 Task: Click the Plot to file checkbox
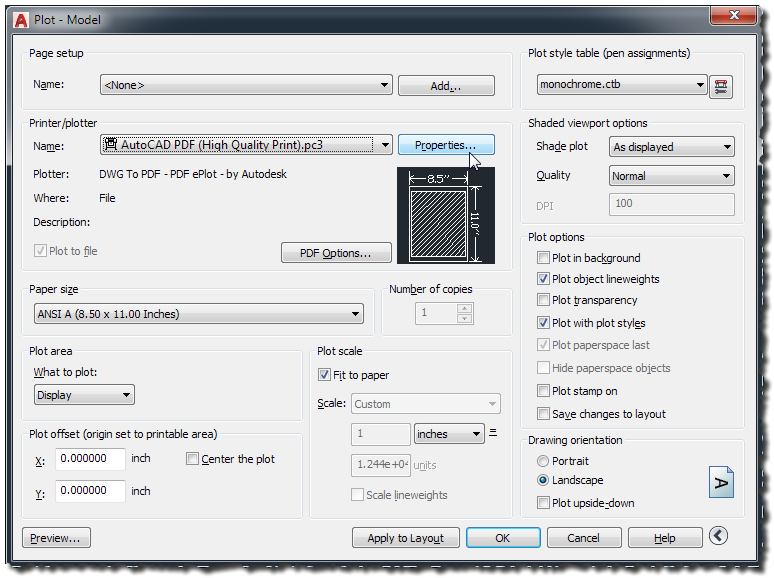(x=40, y=251)
